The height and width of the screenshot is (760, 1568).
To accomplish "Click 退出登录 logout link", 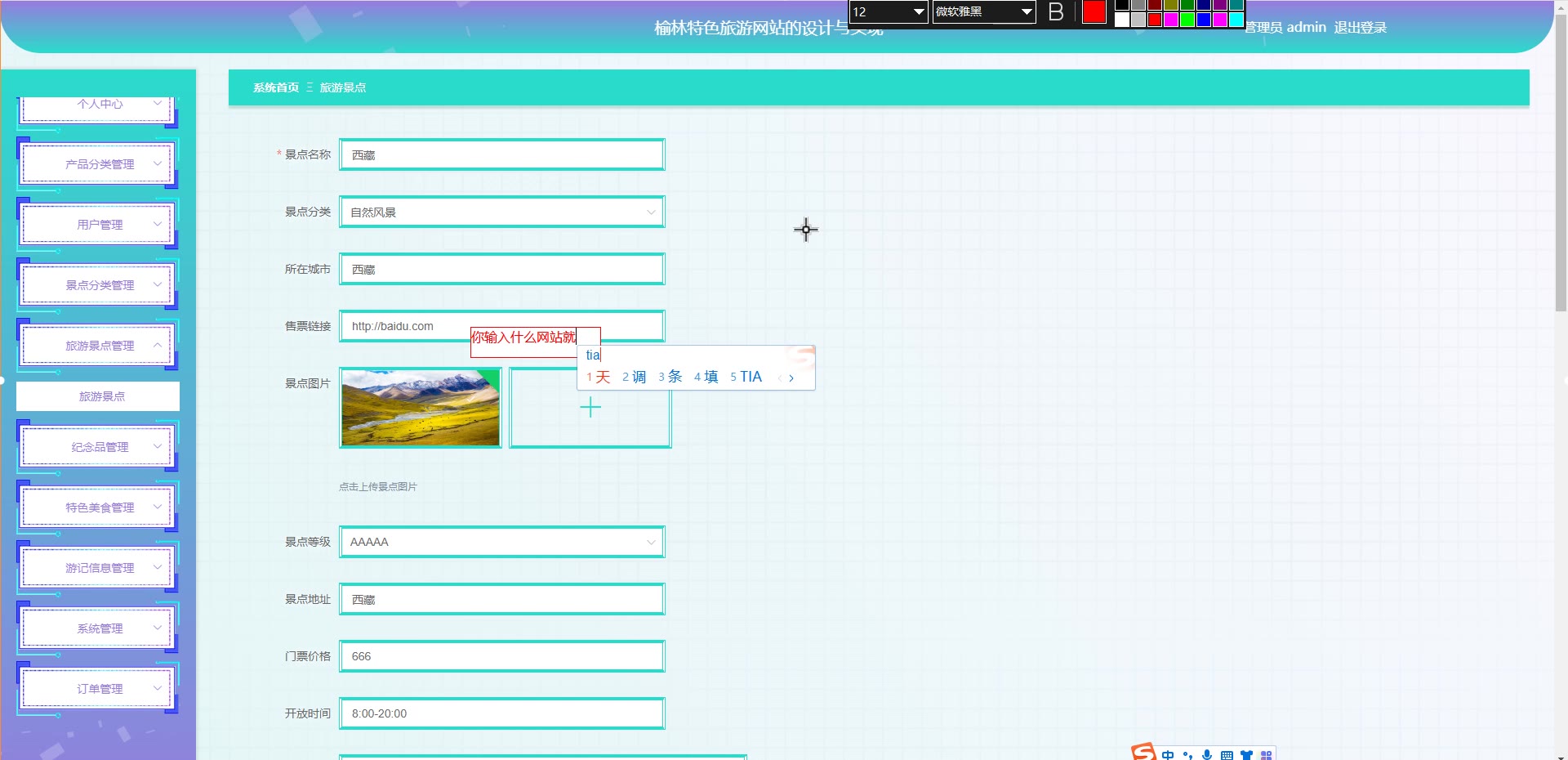I will point(1360,28).
